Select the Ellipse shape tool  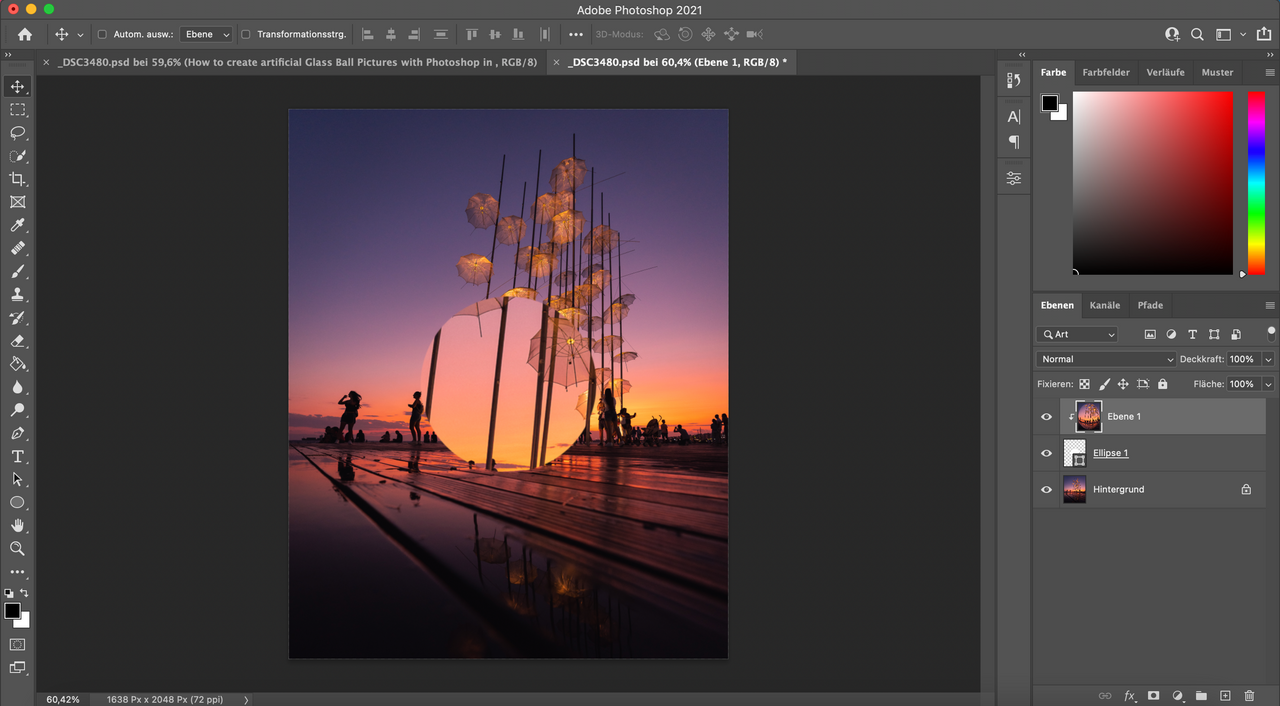coord(17,502)
